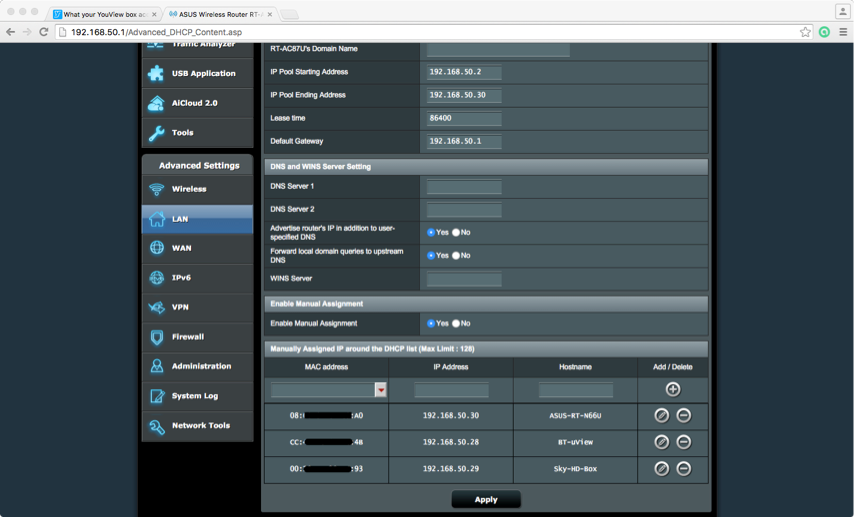The image size is (854, 518).
Task: Open the IPv6 settings page
Action: [197, 278]
